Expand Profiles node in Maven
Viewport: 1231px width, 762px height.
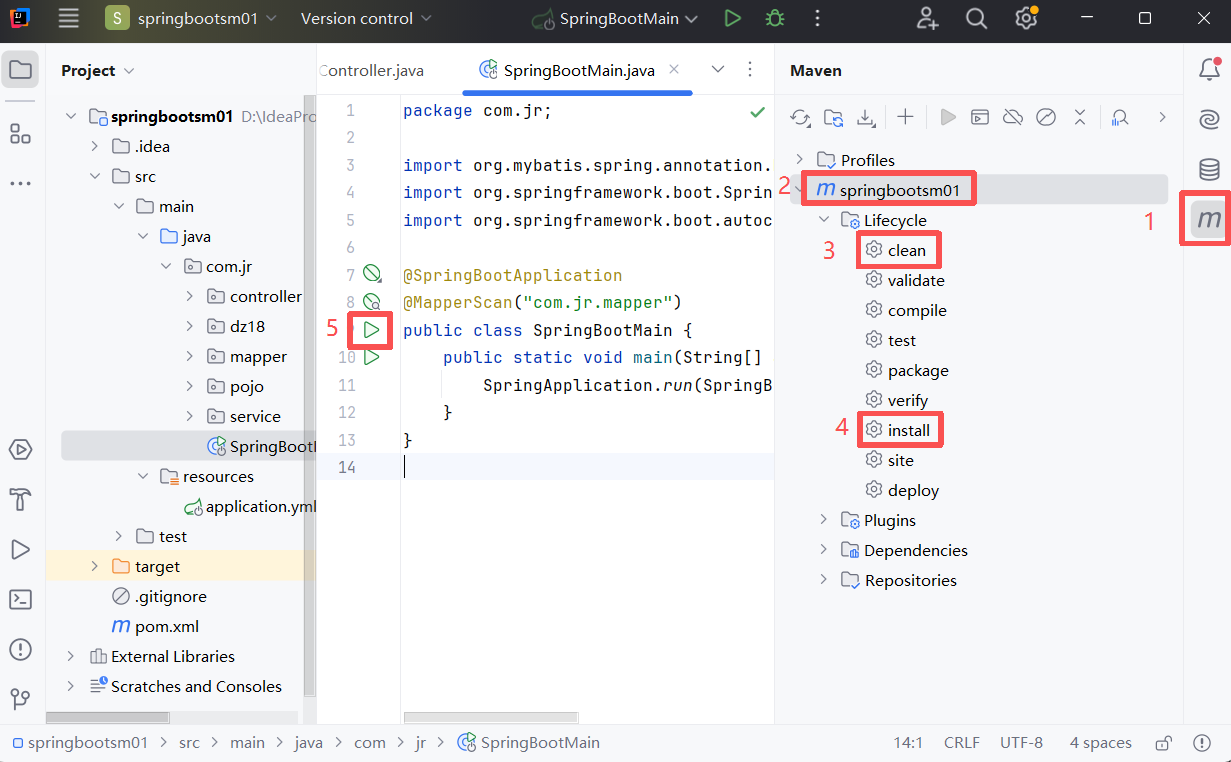[x=799, y=160]
